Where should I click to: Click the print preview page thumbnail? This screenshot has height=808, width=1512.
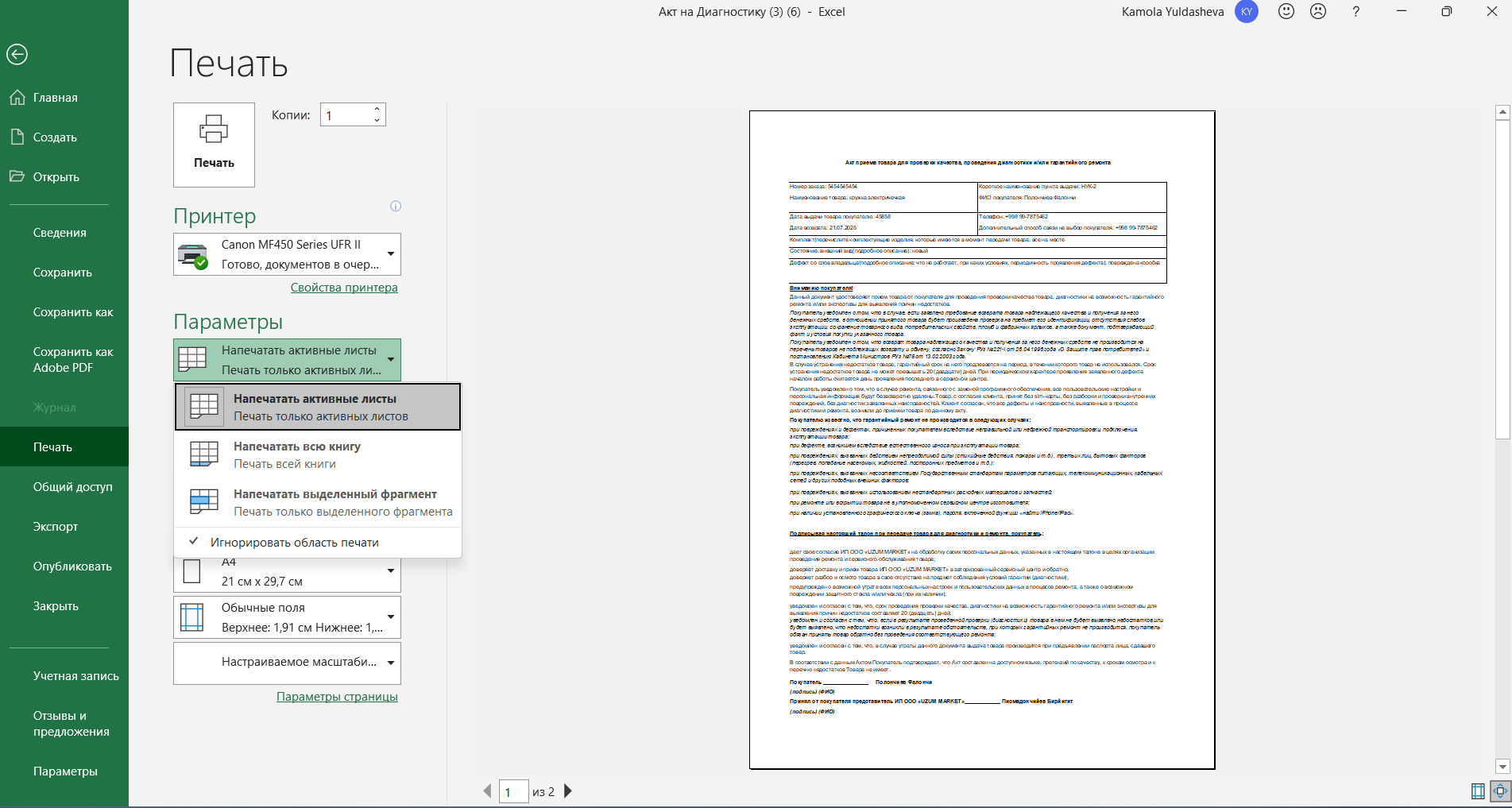coord(982,440)
